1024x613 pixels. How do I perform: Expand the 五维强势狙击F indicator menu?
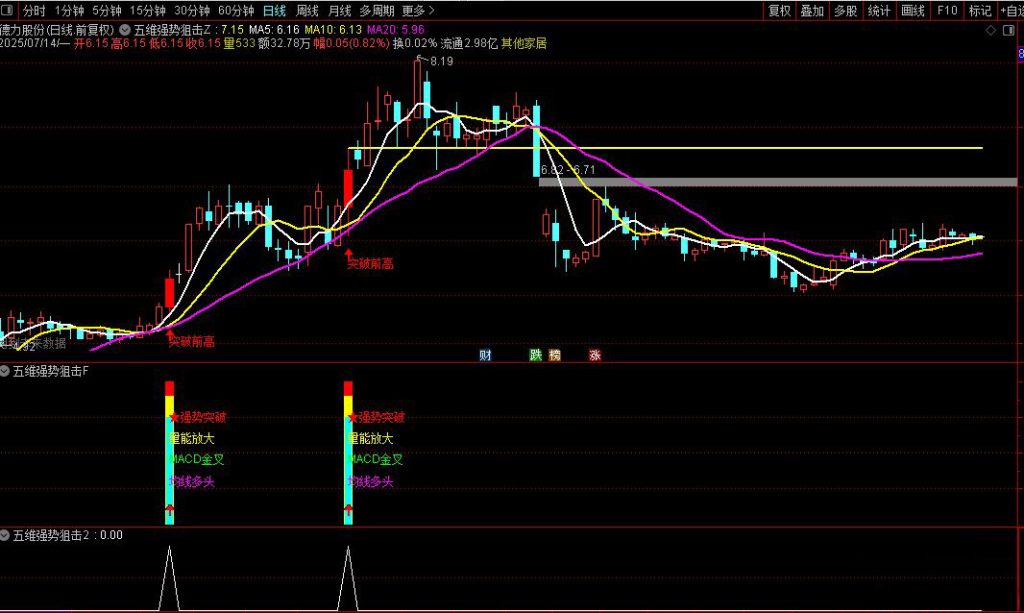(6, 372)
